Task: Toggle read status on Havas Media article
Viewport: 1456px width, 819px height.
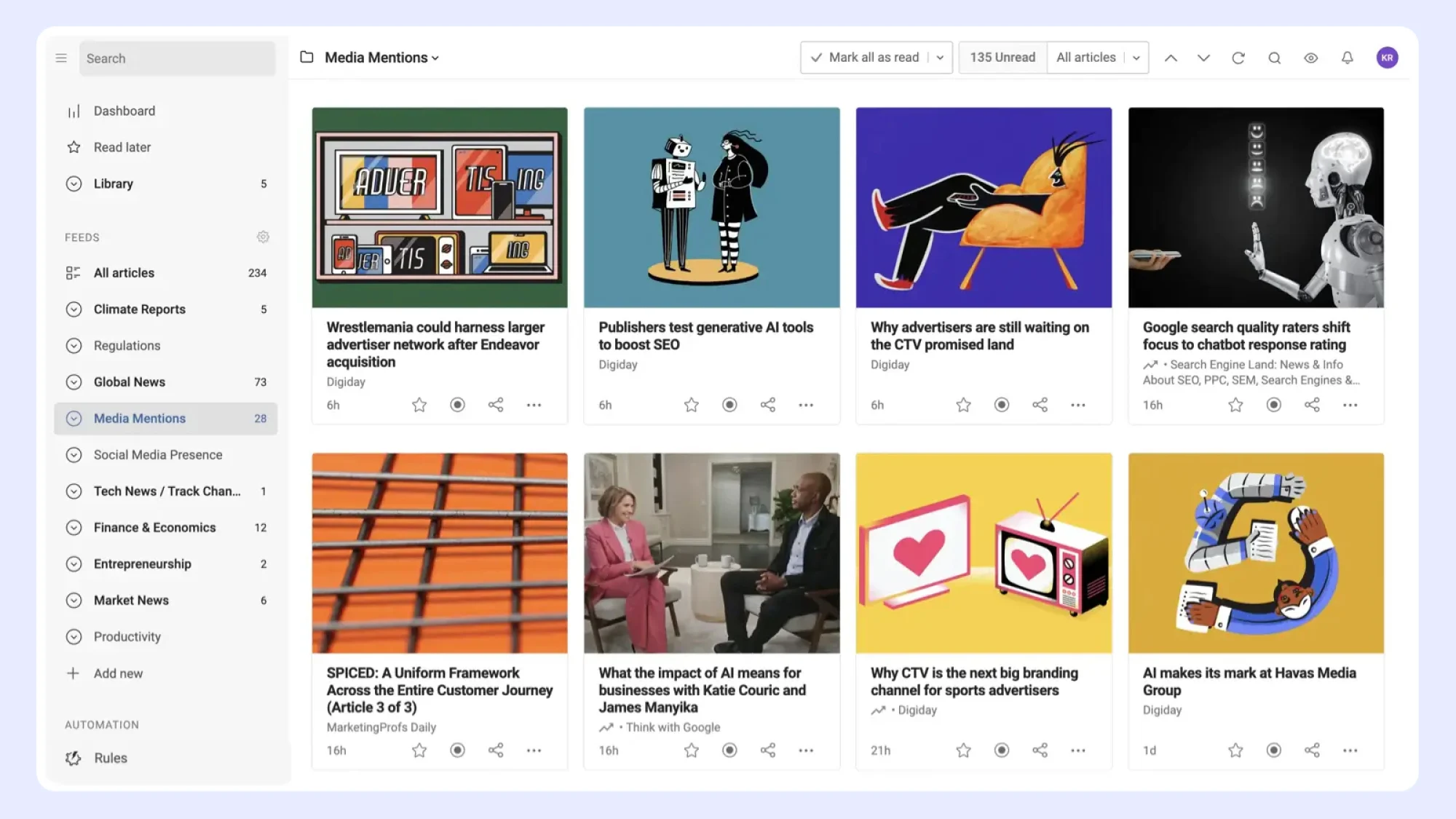Action: coord(1274,751)
